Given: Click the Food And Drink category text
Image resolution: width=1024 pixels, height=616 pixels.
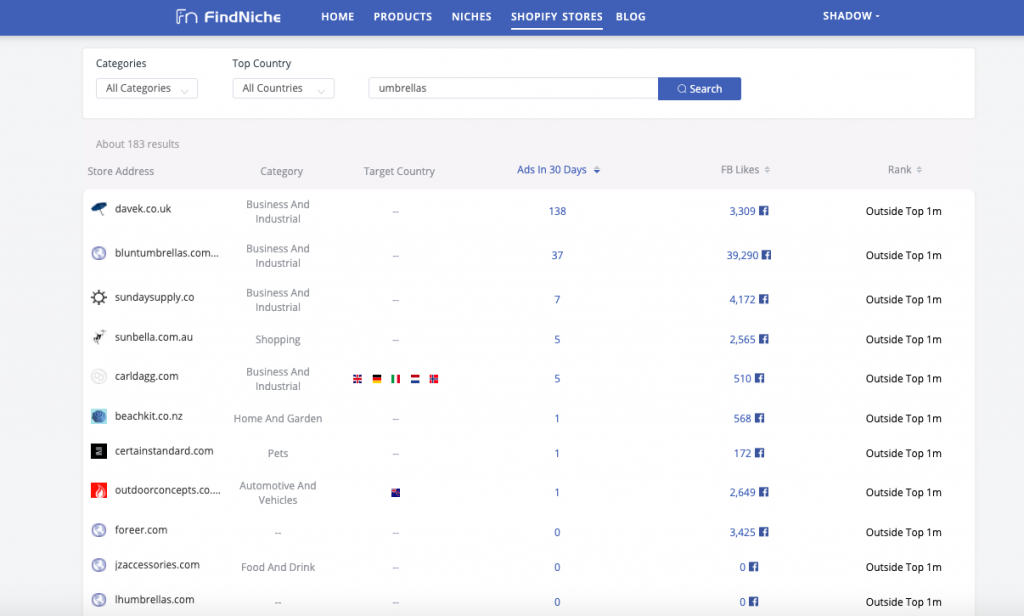Looking at the screenshot, I should click(278, 567).
